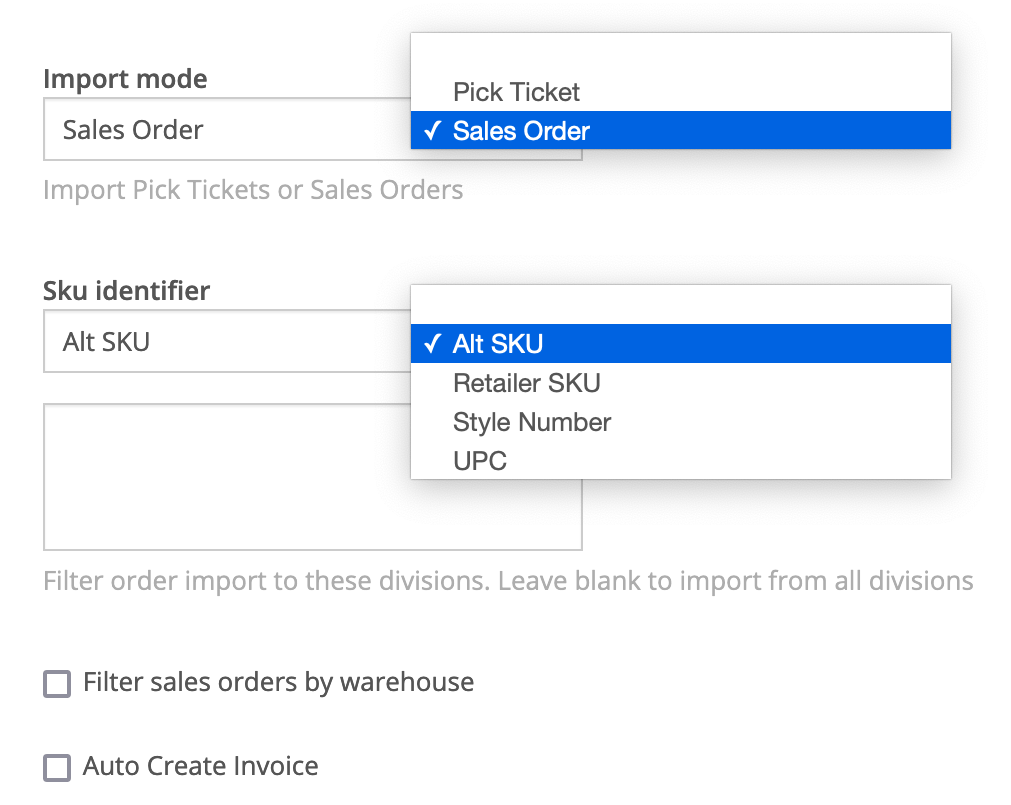This screenshot has height=805, width=1011.
Task: Click the 'Filter order import to these divisions' hint
Action: (x=508, y=581)
